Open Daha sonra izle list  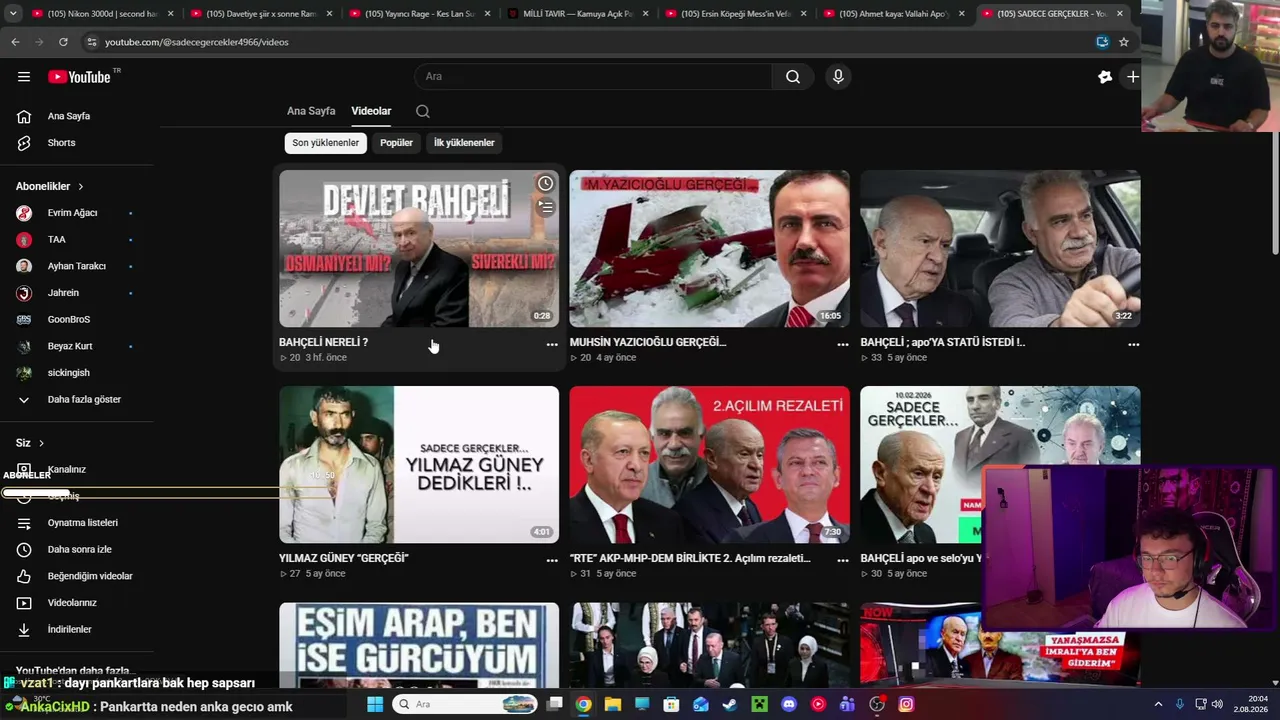click(77, 549)
